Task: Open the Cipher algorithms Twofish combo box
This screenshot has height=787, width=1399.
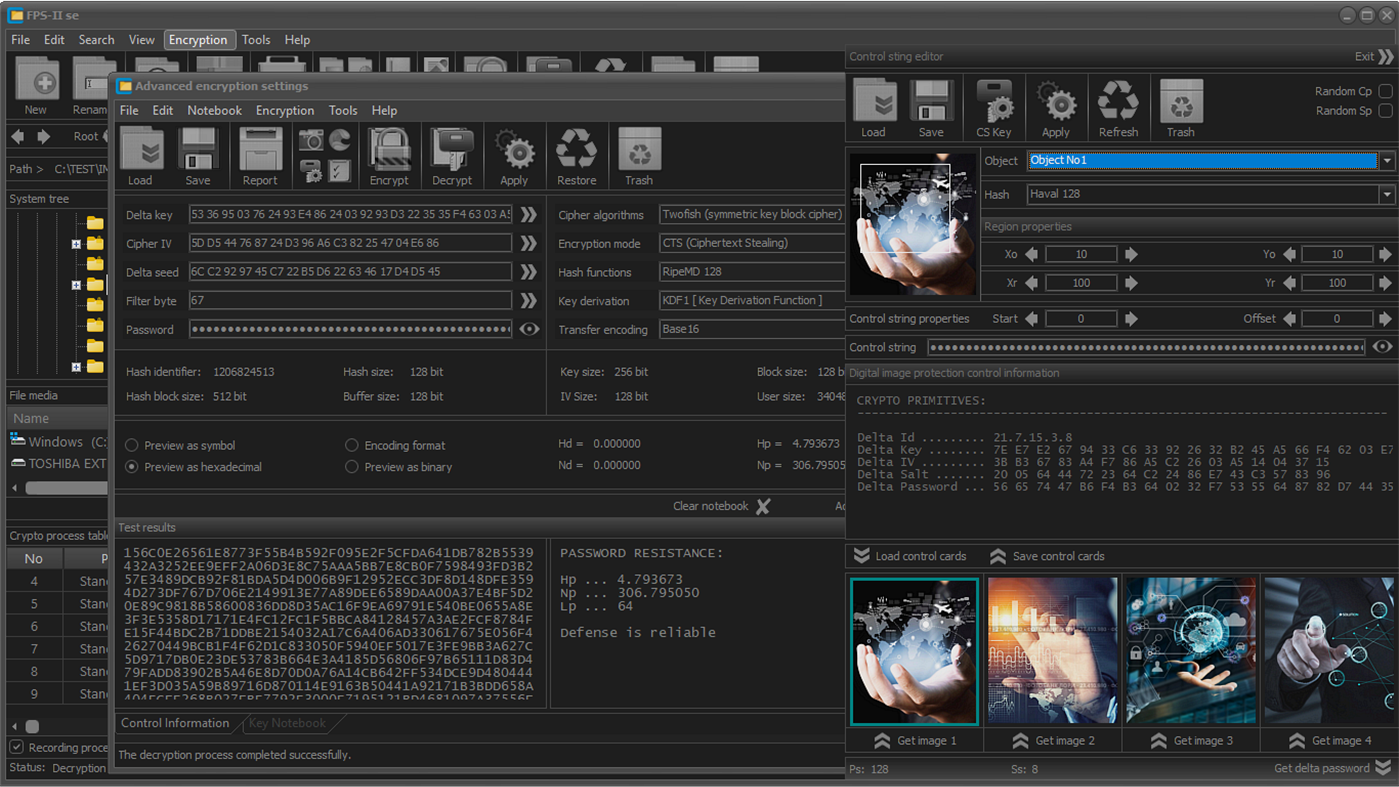Action: coord(752,214)
